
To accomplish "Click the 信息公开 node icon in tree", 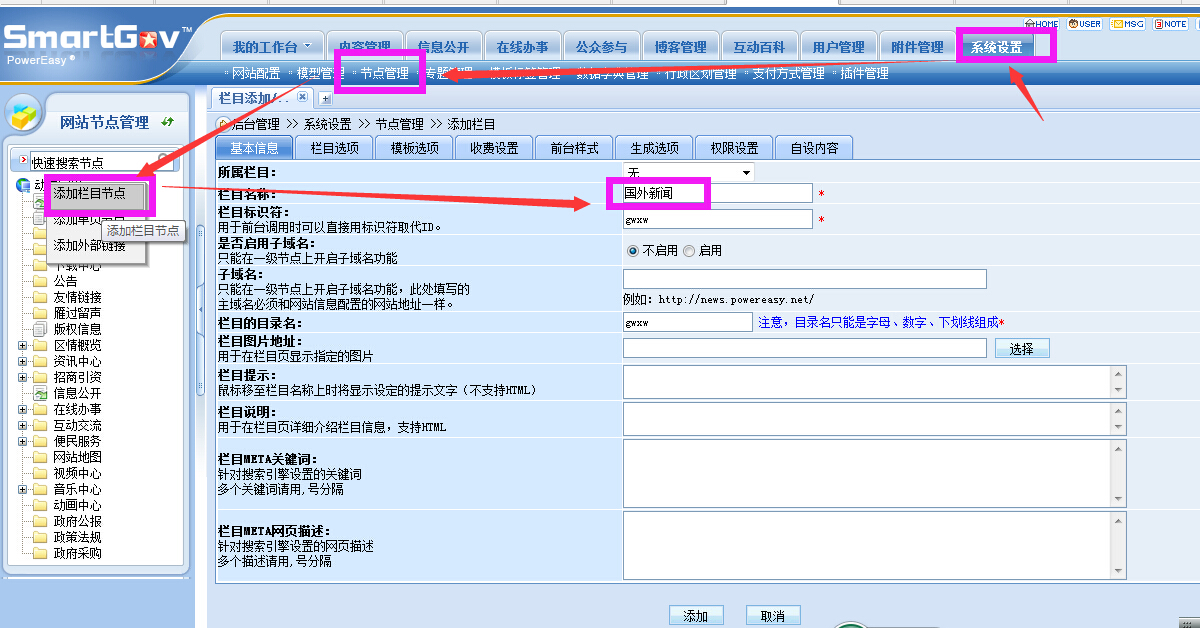I will [41, 393].
